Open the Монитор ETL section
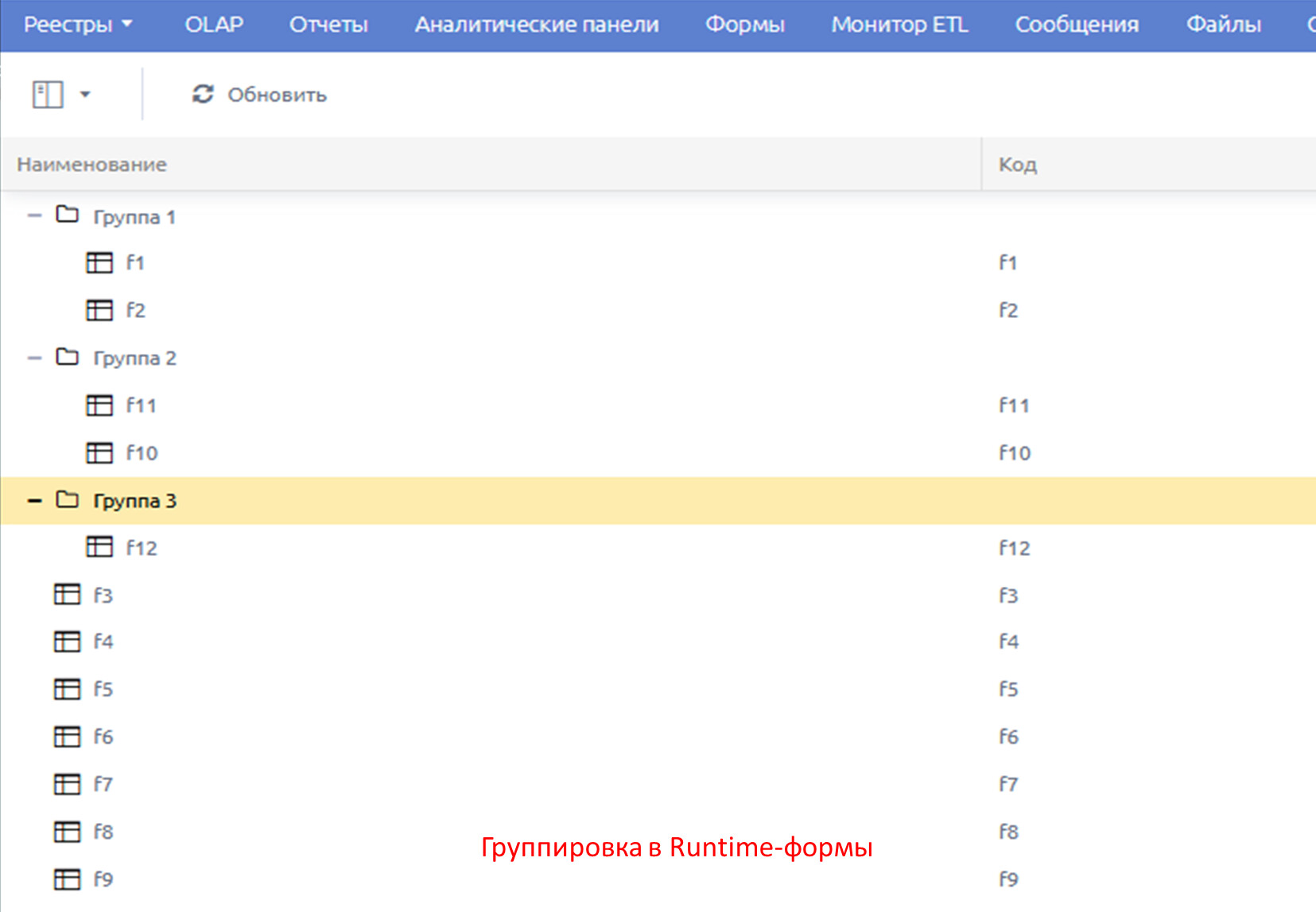 point(899,25)
